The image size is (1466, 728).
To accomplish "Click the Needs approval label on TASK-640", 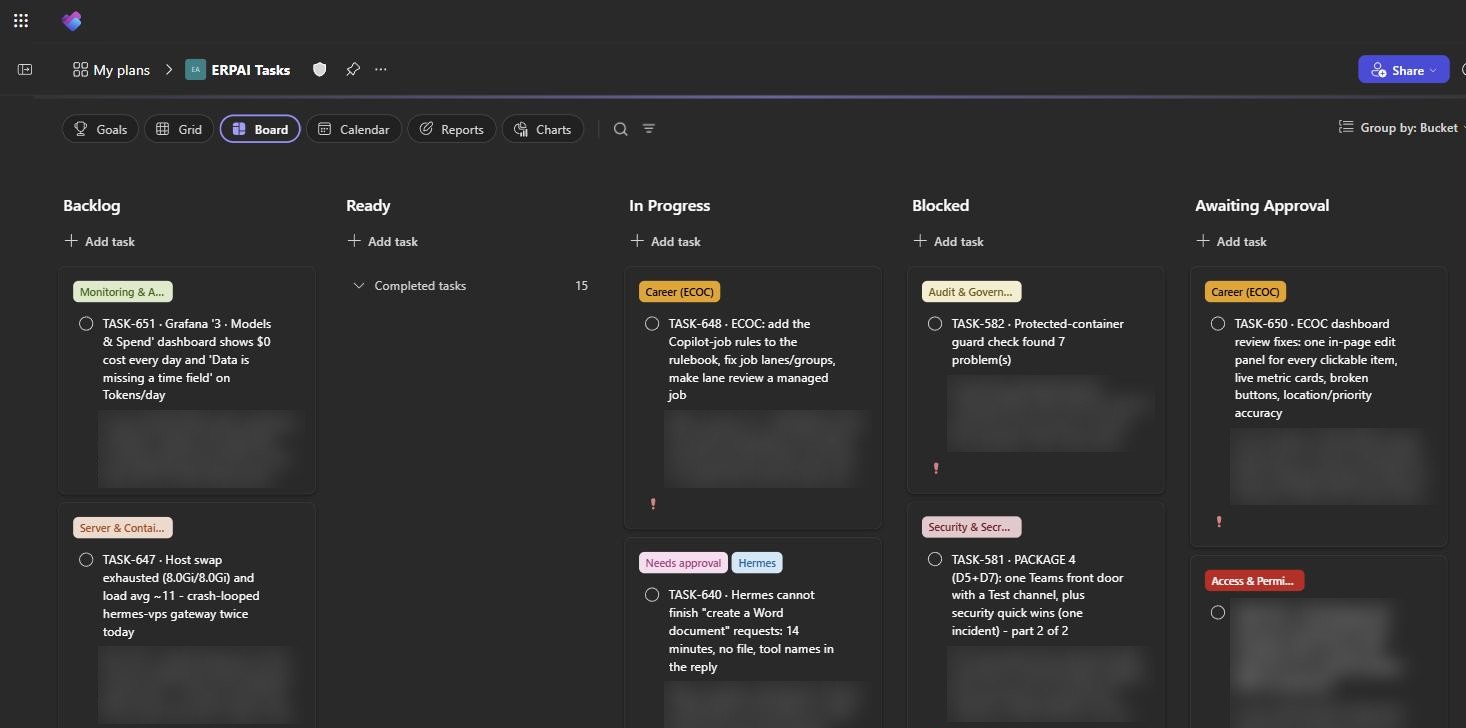I will click(683, 563).
